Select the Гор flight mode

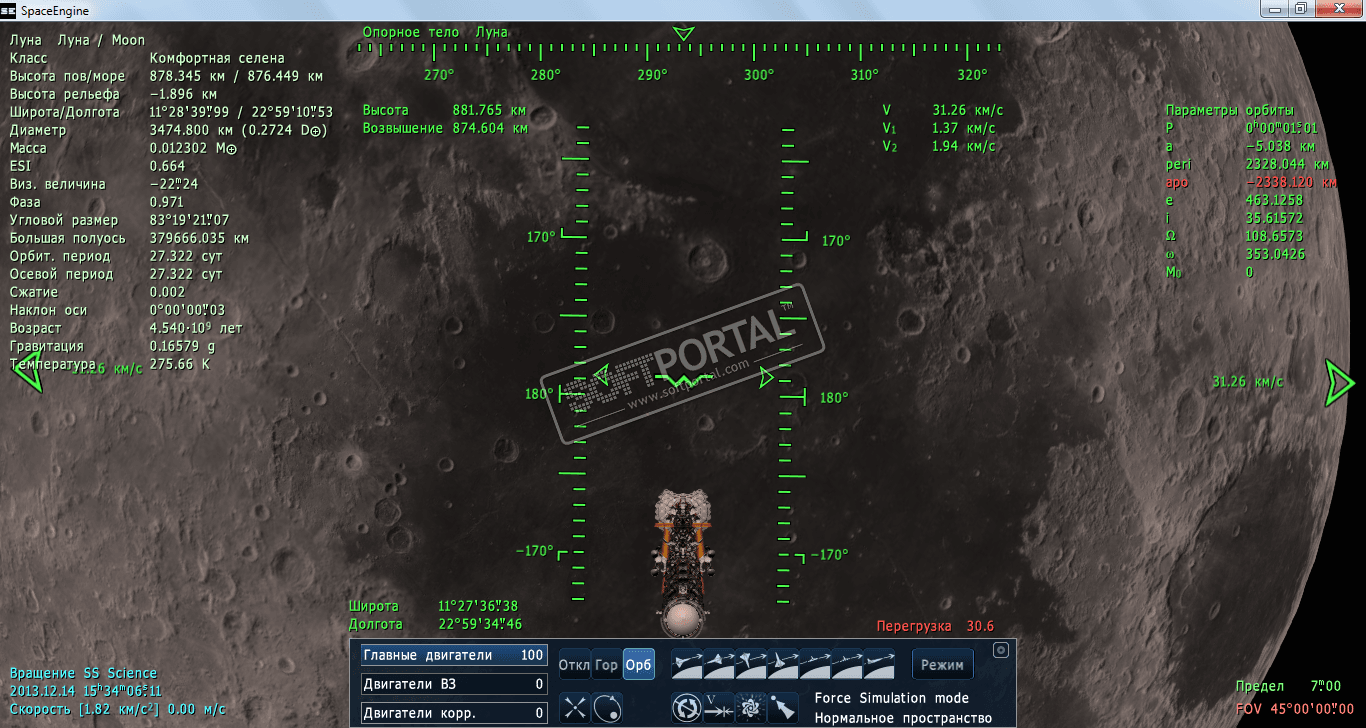pyautogui.click(x=606, y=665)
